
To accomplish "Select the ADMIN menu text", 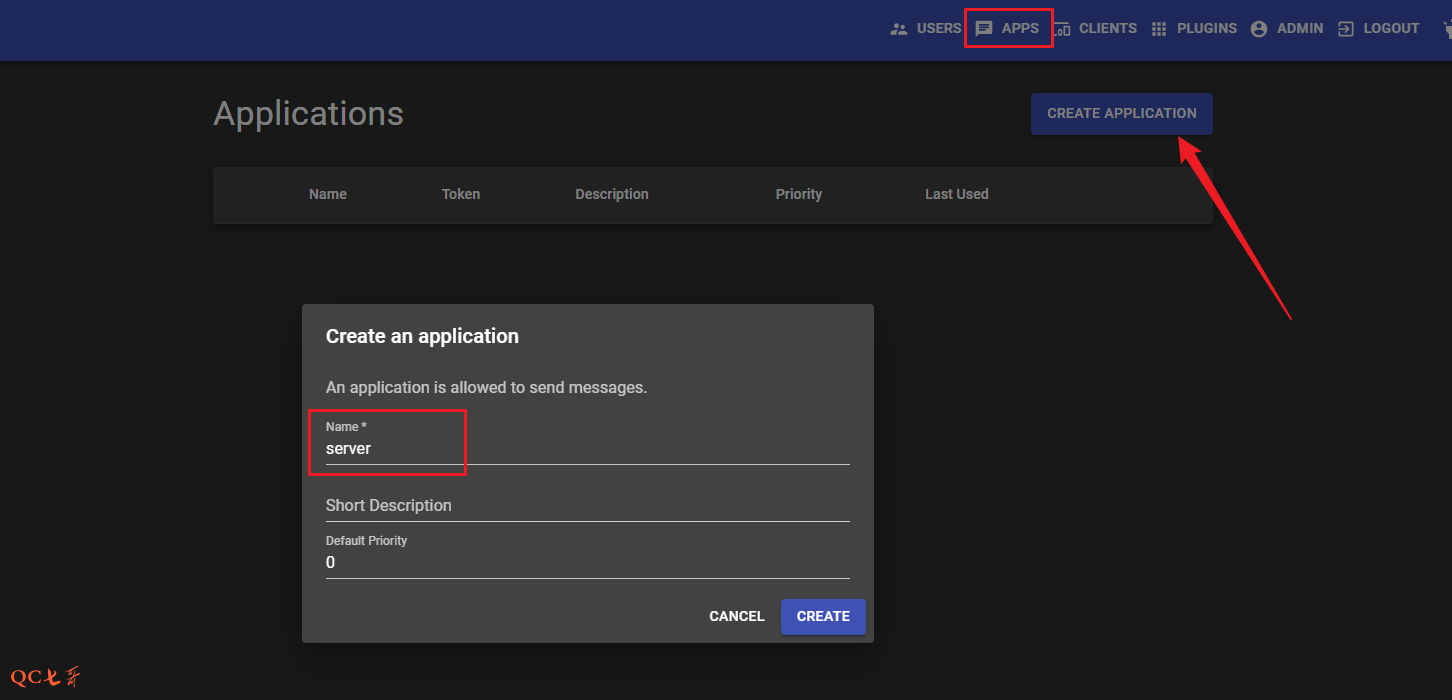I will point(1299,29).
